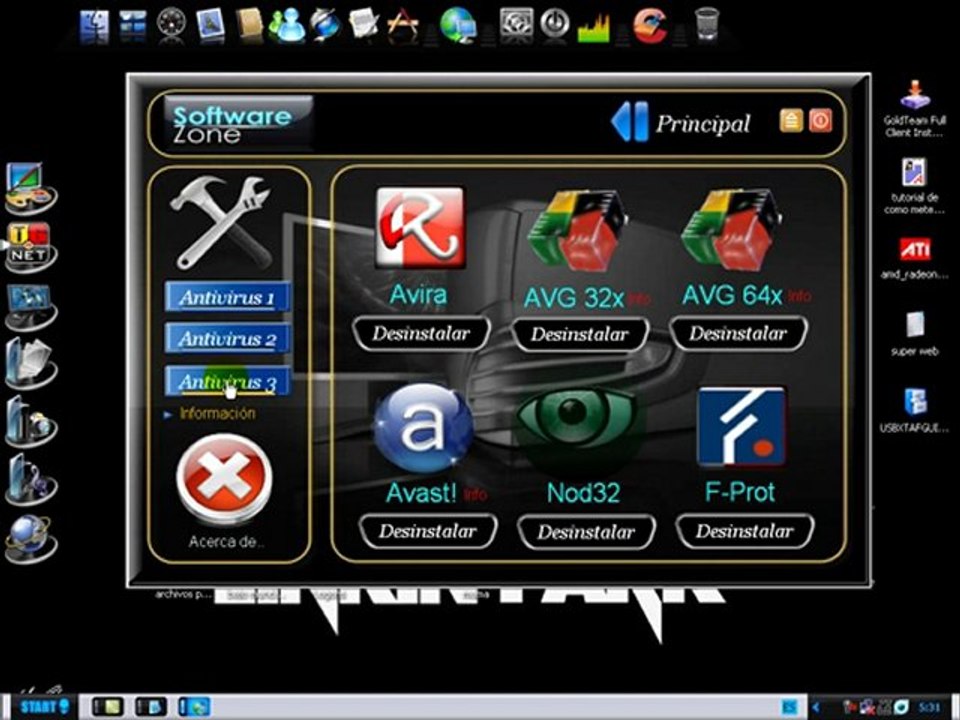Image resolution: width=960 pixels, height=720 pixels.
Task: Open the ATI amd_radeon desktop icon
Action: tap(915, 258)
